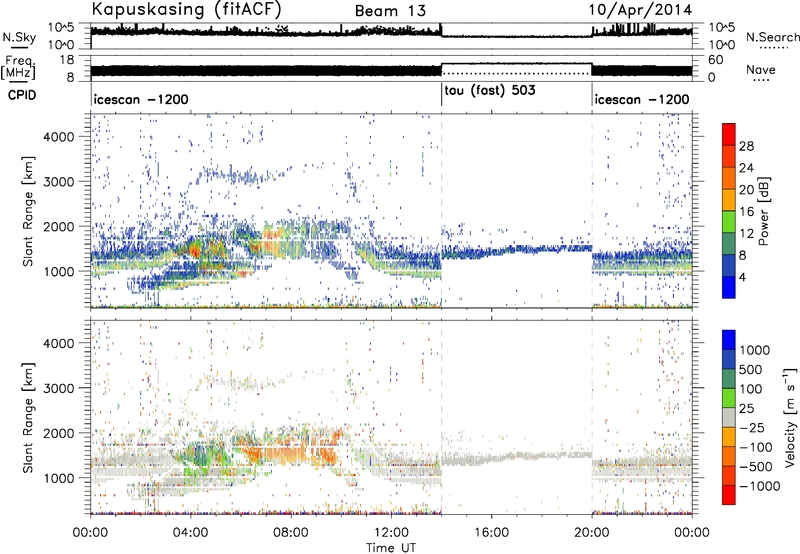The height and width of the screenshot is (554, 800).
Task: Click the 'N.Sky' legend label
Action: click(x=19, y=37)
